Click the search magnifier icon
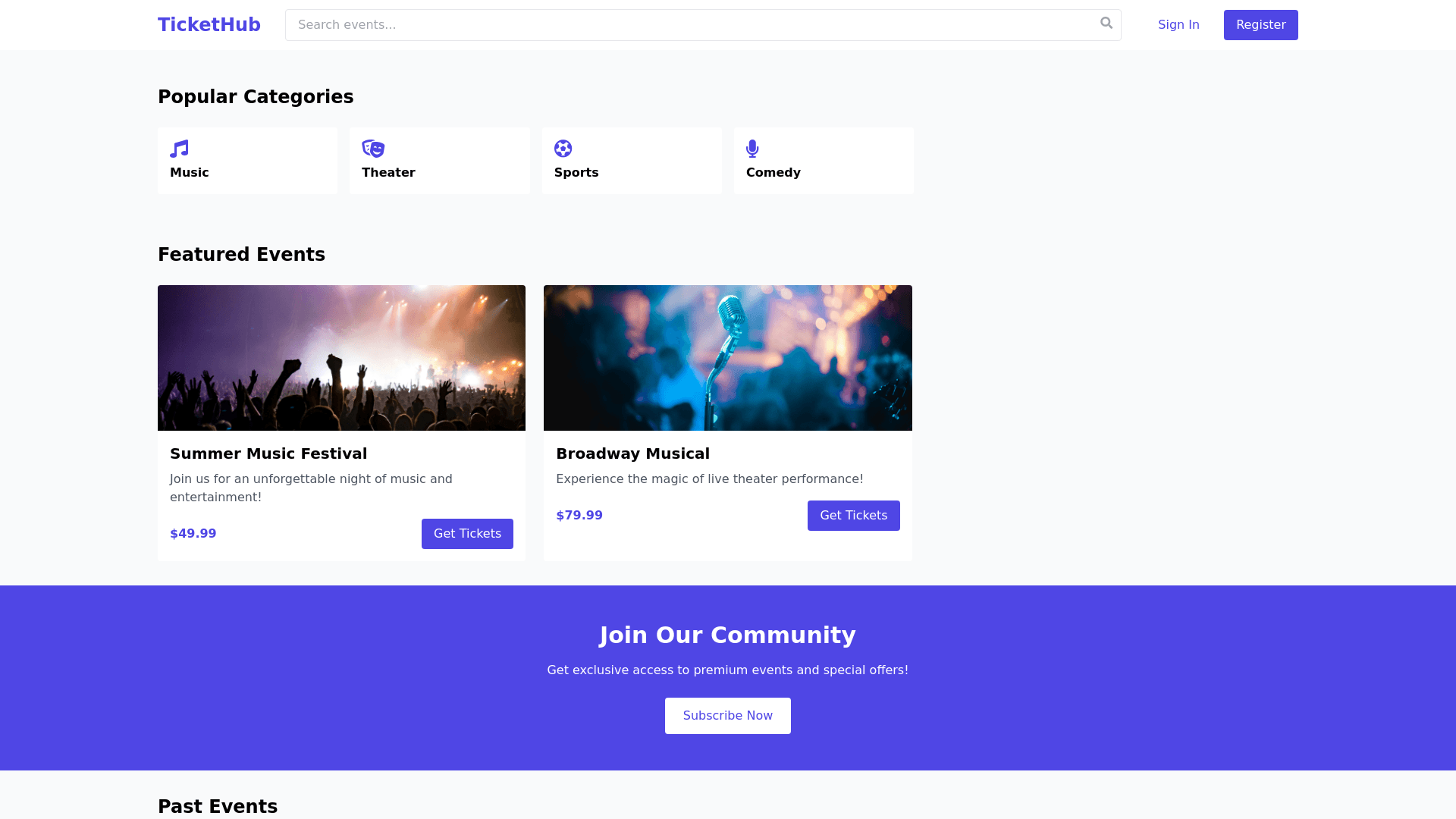 tap(1106, 24)
